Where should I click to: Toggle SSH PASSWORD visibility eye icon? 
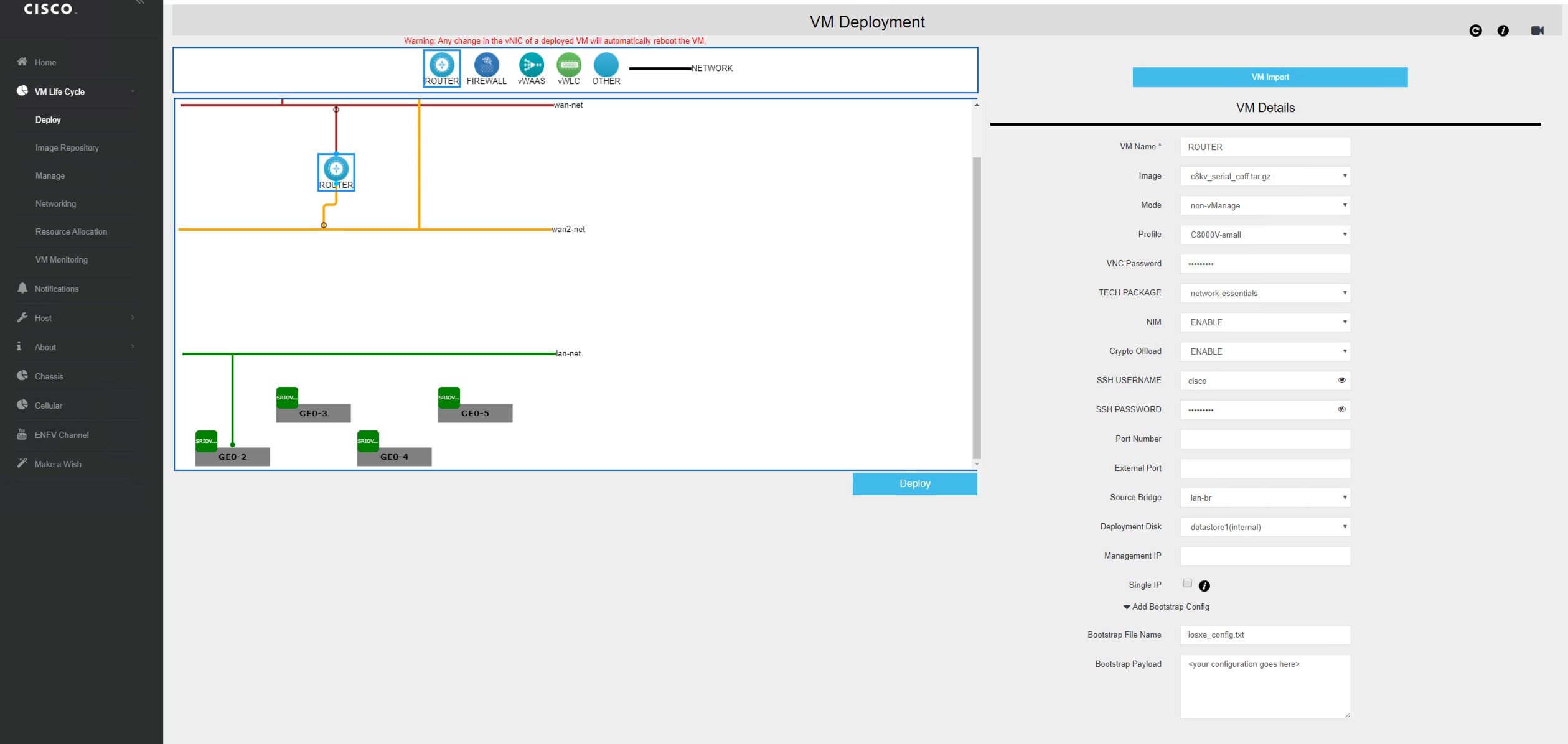pyautogui.click(x=1341, y=409)
